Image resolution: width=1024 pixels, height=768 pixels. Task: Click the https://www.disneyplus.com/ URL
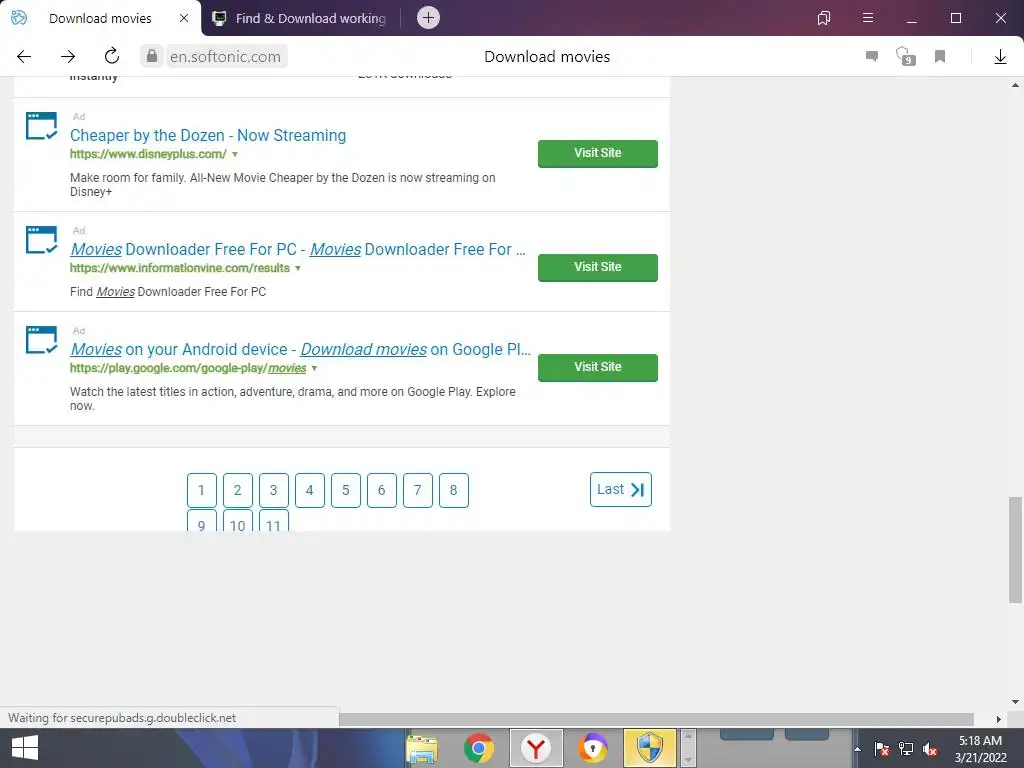point(148,154)
